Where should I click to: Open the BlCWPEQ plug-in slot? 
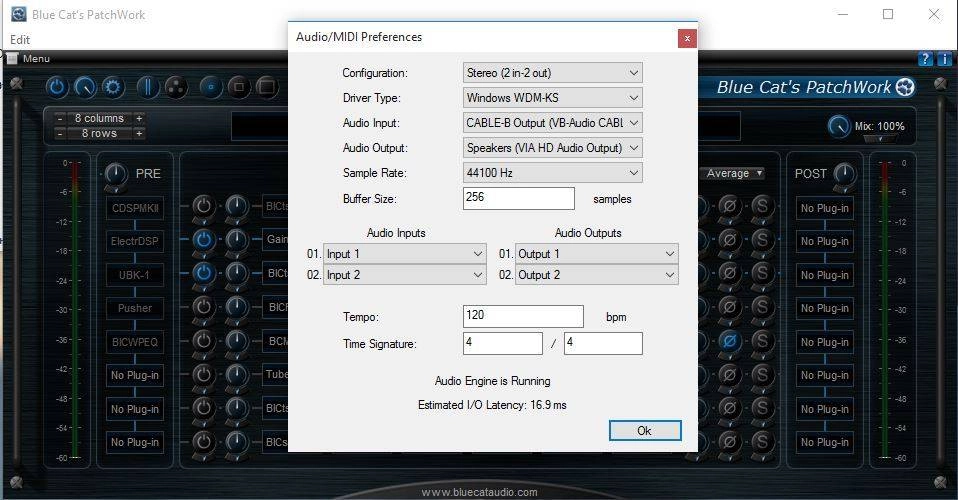(135, 342)
